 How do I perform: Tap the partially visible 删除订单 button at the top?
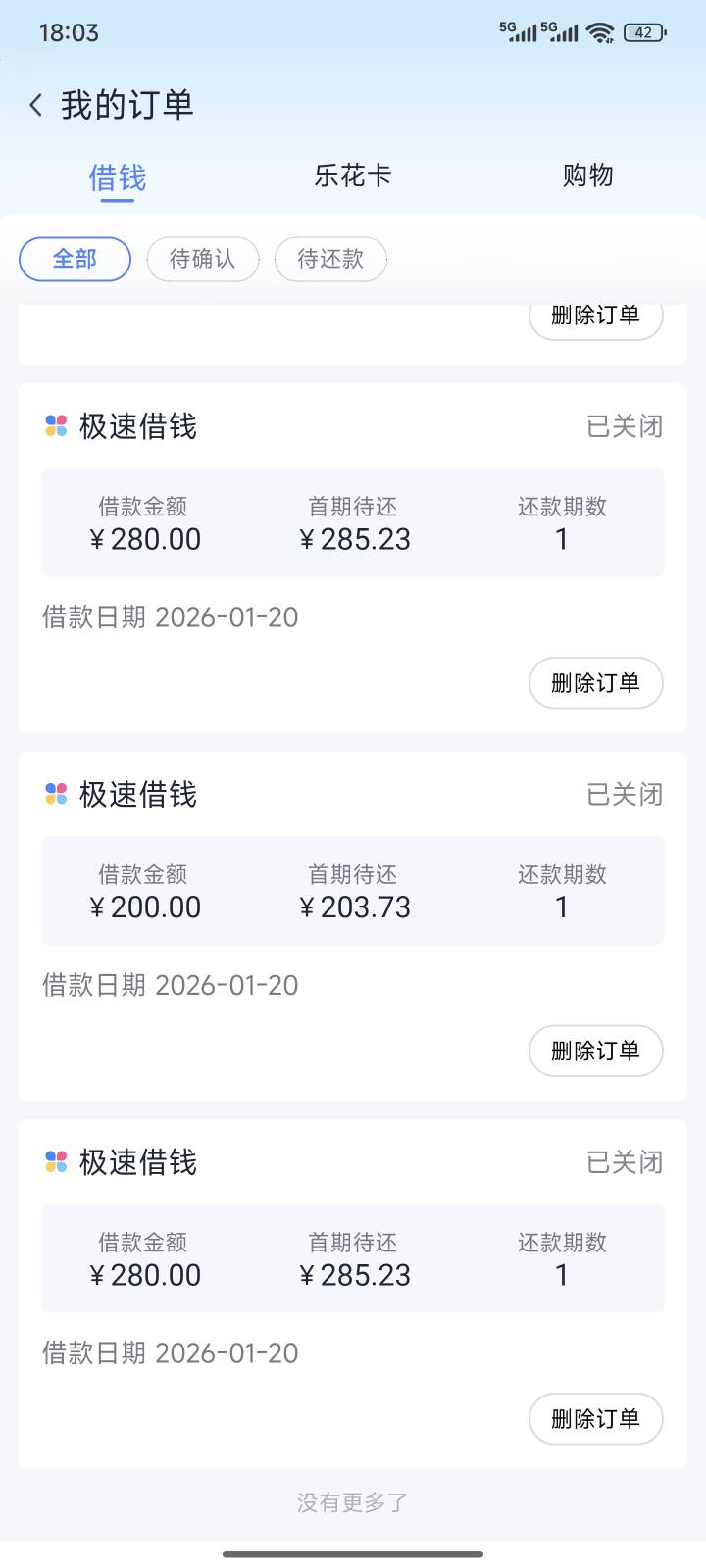(595, 318)
